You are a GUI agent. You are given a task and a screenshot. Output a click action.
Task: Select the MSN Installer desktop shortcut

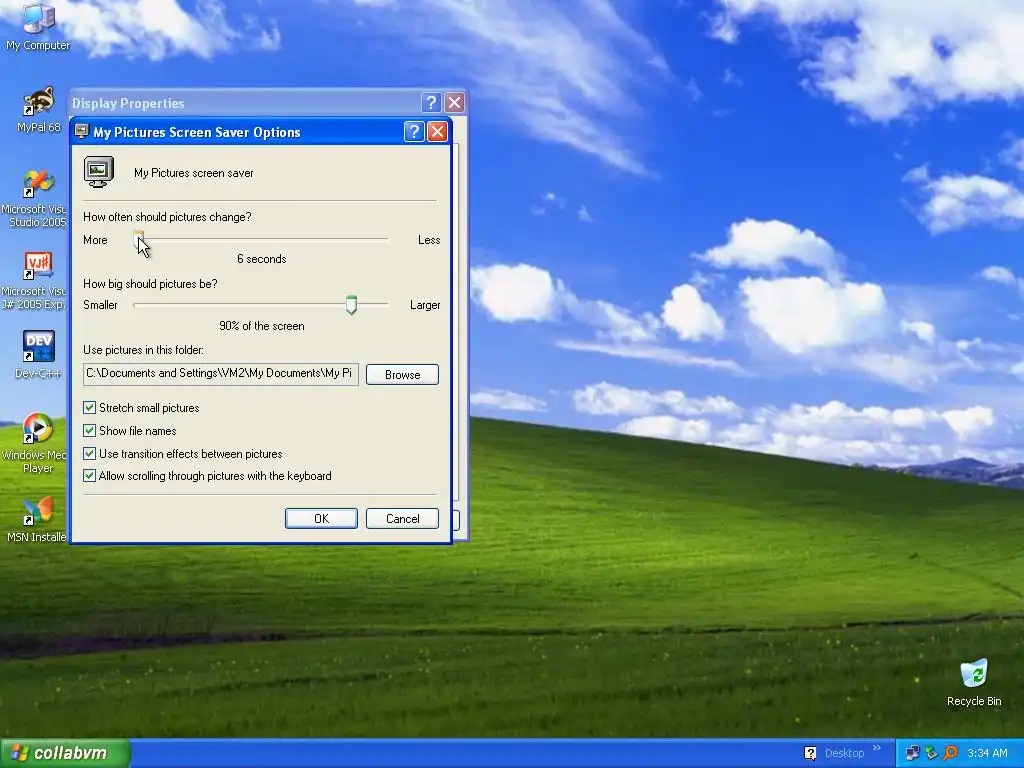click(x=36, y=520)
